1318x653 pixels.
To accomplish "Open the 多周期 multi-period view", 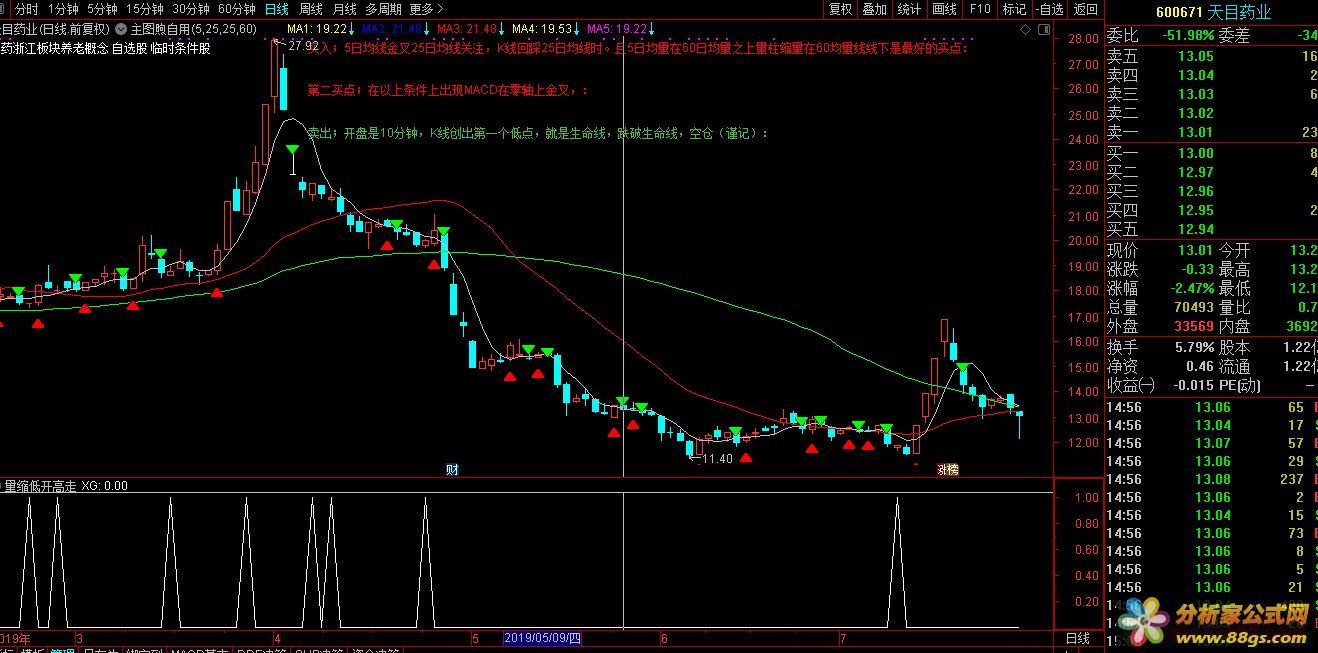I will (383, 9).
